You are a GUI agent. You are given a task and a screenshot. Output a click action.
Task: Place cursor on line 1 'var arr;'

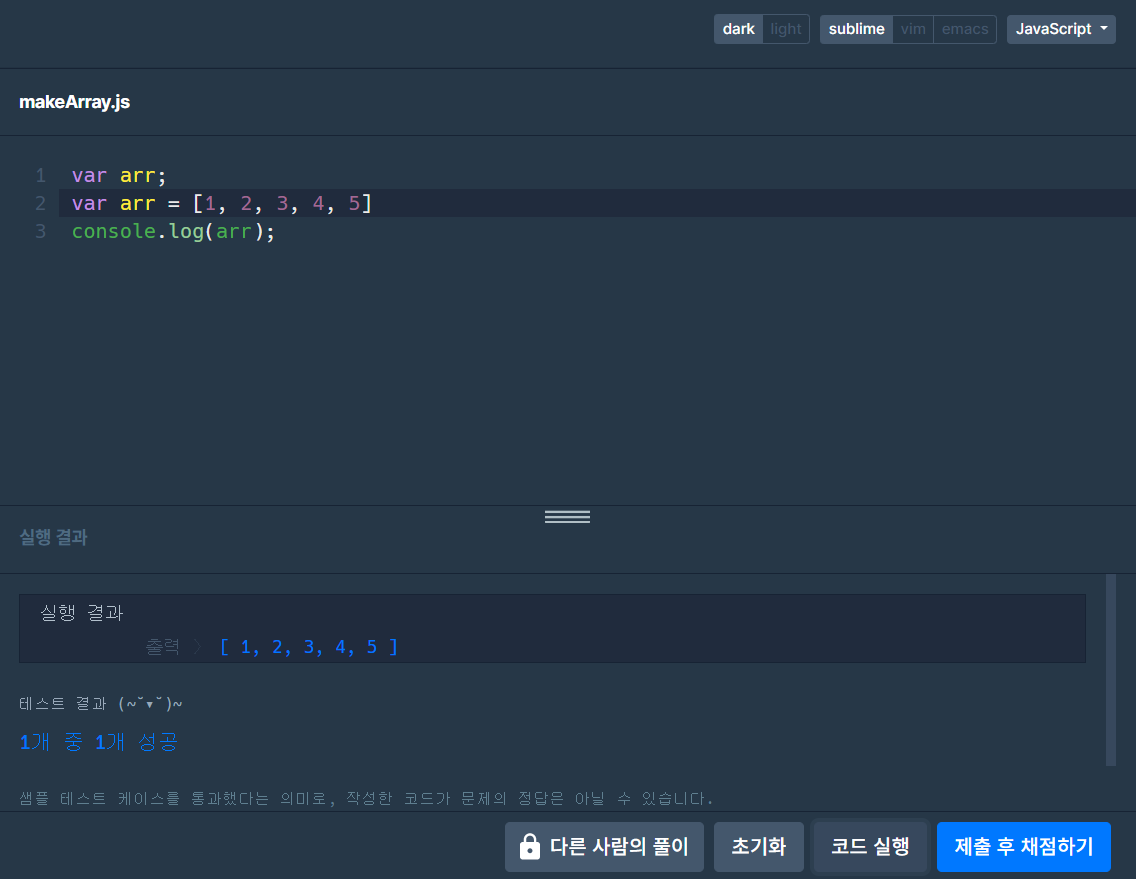[x=119, y=175]
